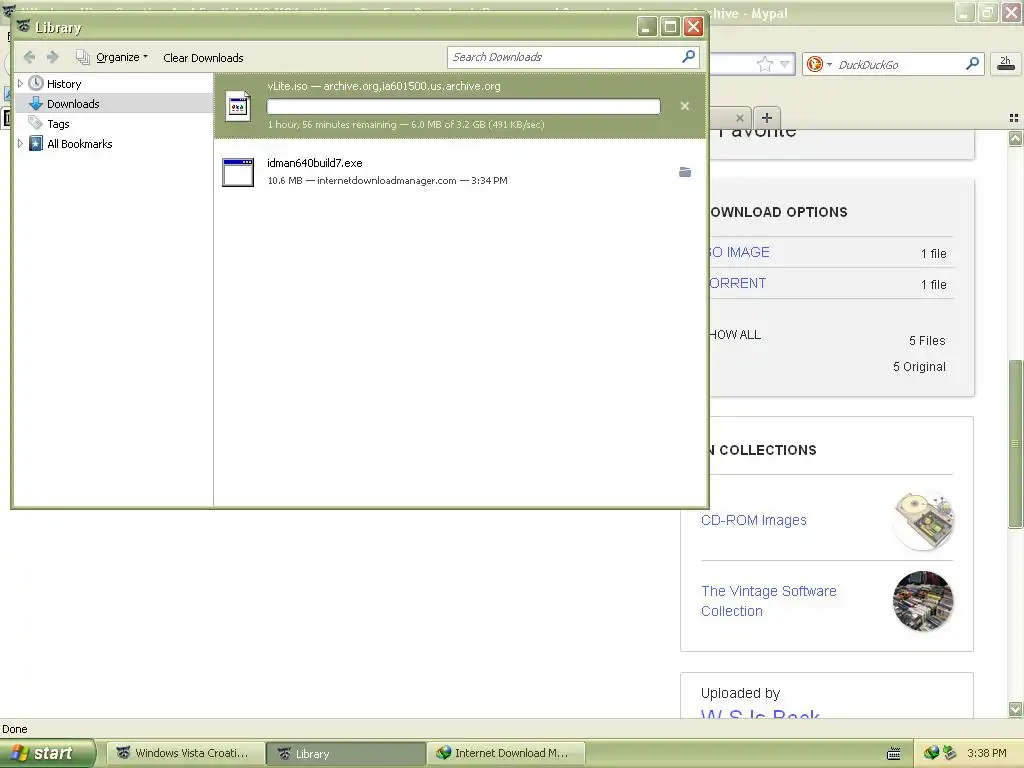
Task: Click the Library window title icon
Action: [x=24, y=26]
